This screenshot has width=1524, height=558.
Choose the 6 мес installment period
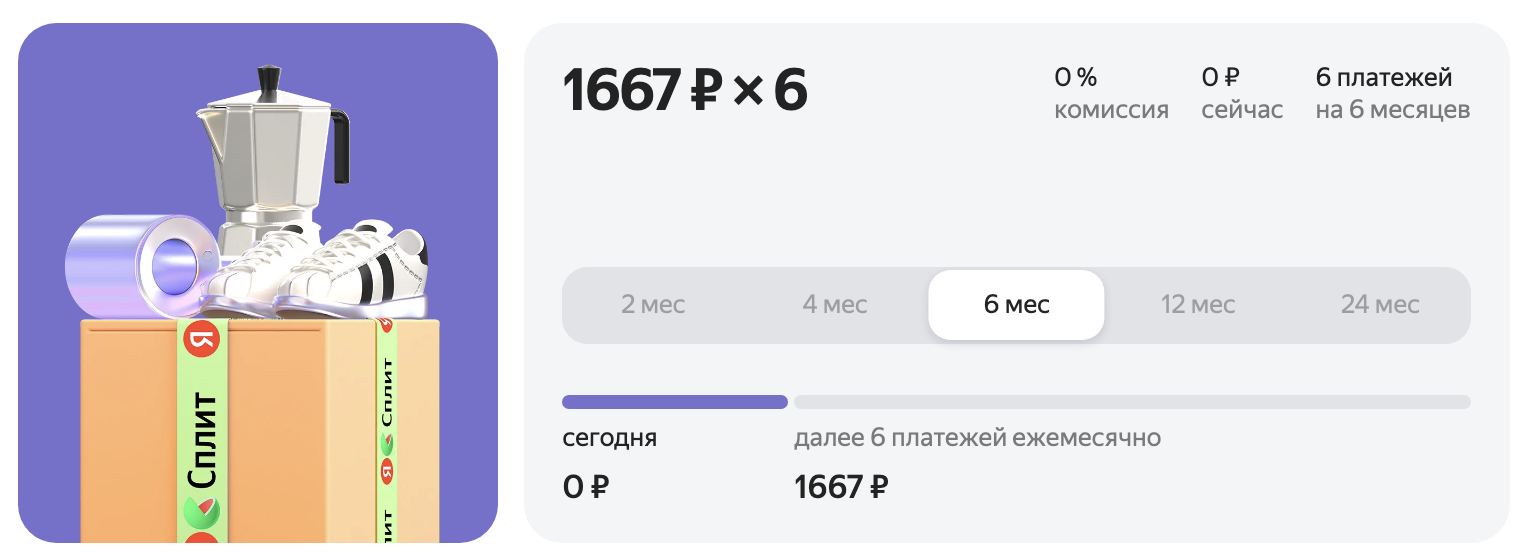coord(1016,304)
